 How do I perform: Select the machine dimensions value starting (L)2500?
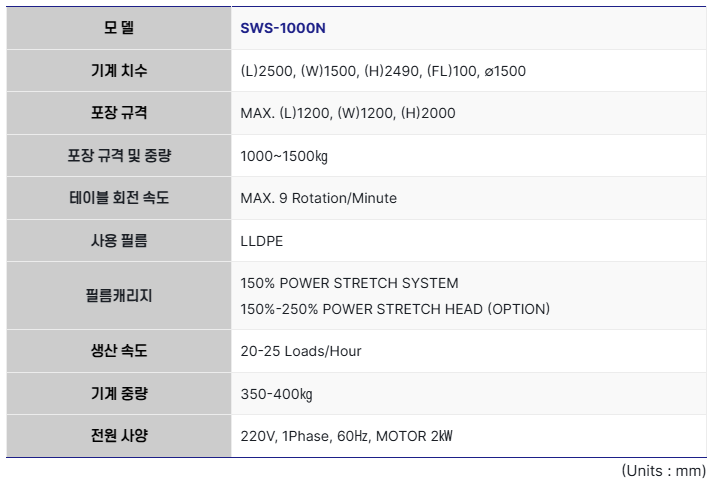pyautogui.click(x=383, y=71)
